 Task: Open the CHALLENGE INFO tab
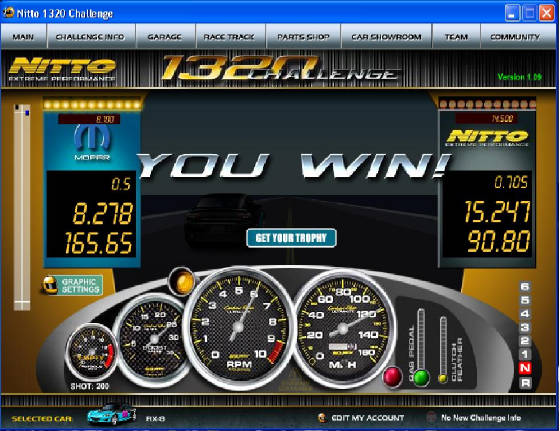click(x=90, y=37)
